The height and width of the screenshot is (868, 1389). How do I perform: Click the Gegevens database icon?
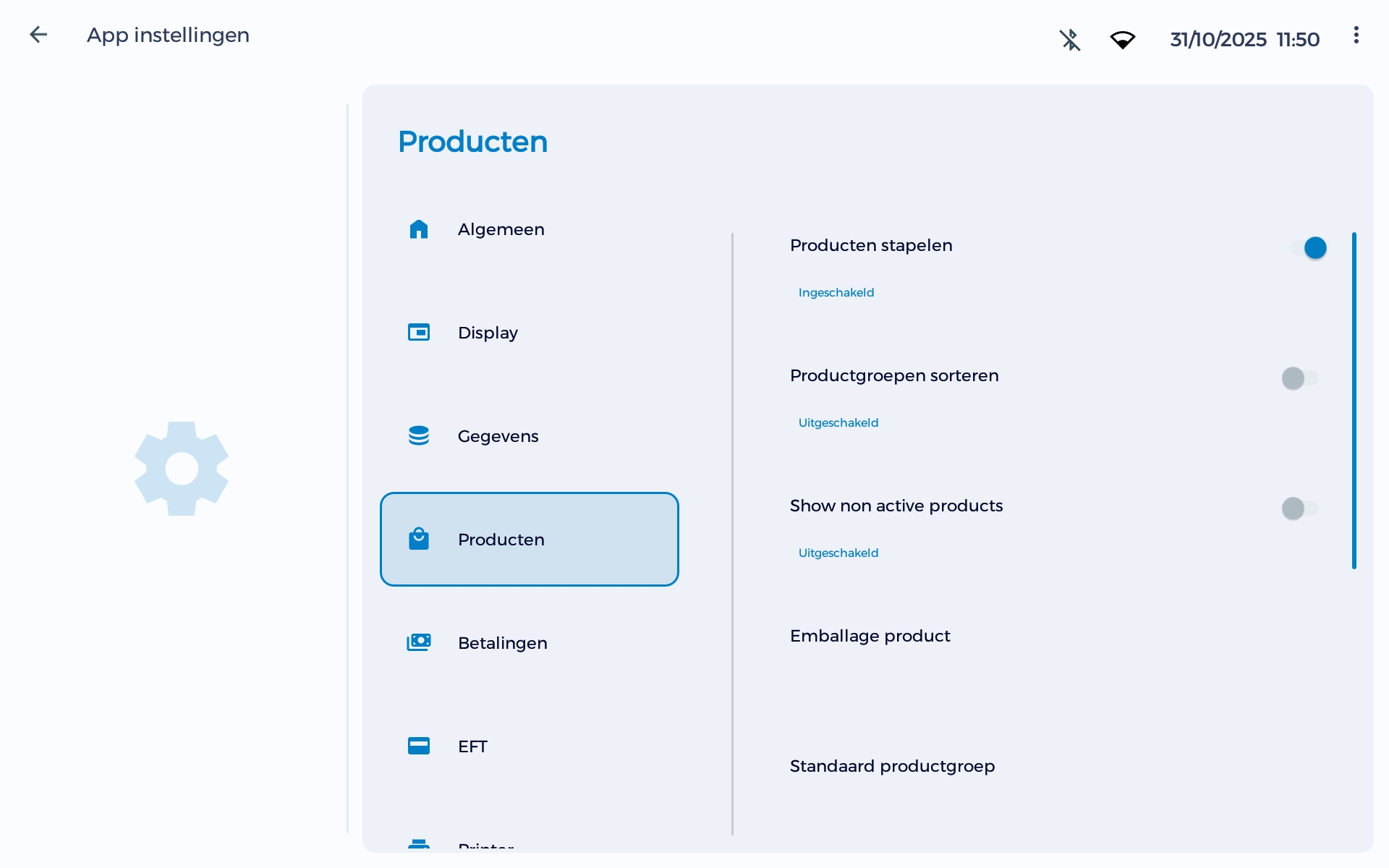pyautogui.click(x=420, y=435)
